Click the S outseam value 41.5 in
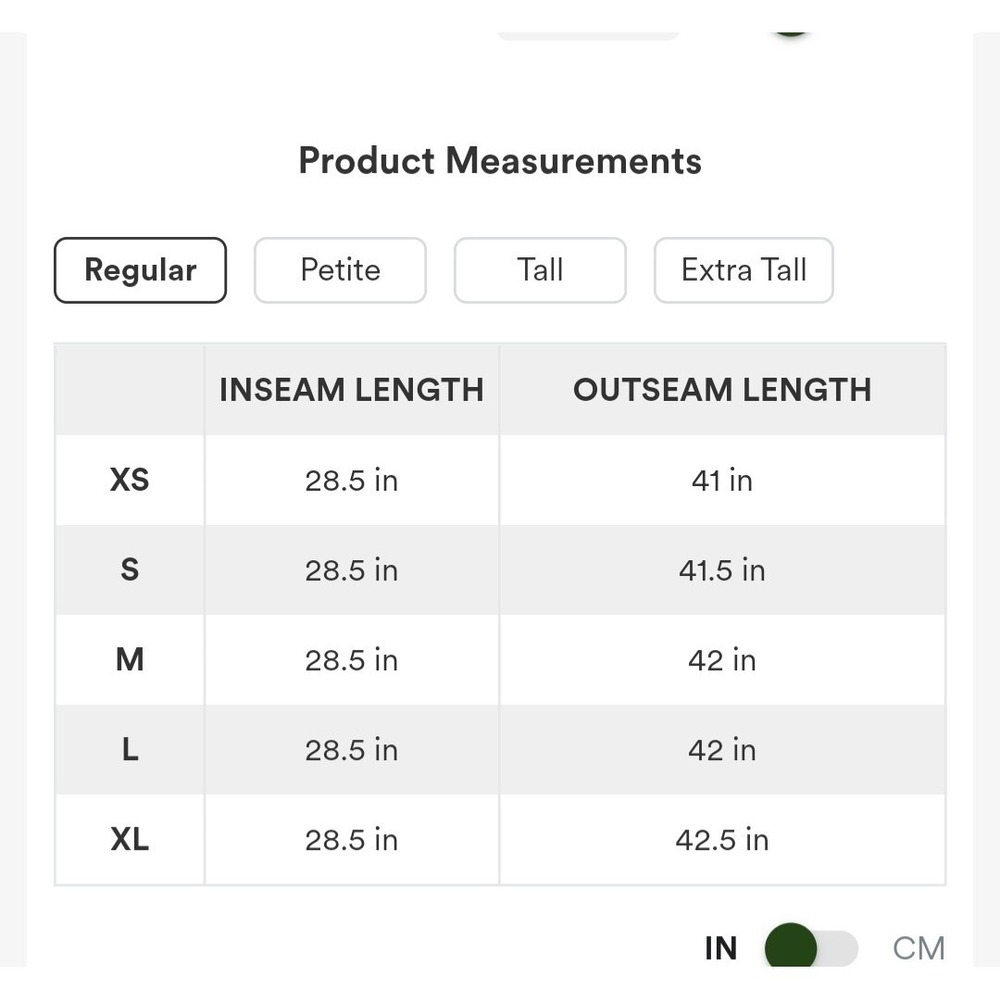The width and height of the screenshot is (1000, 1000). click(x=722, y=570)
